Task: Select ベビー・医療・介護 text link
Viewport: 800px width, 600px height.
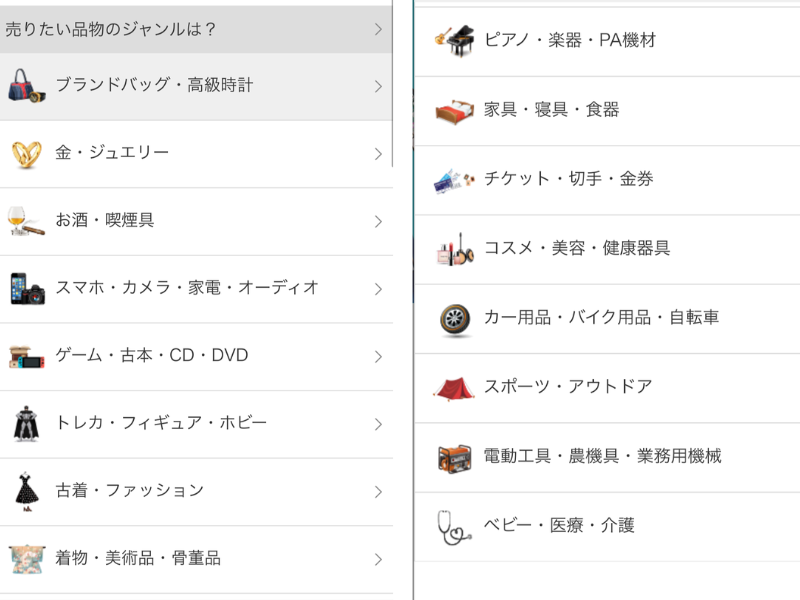Action: coord(559,526)
